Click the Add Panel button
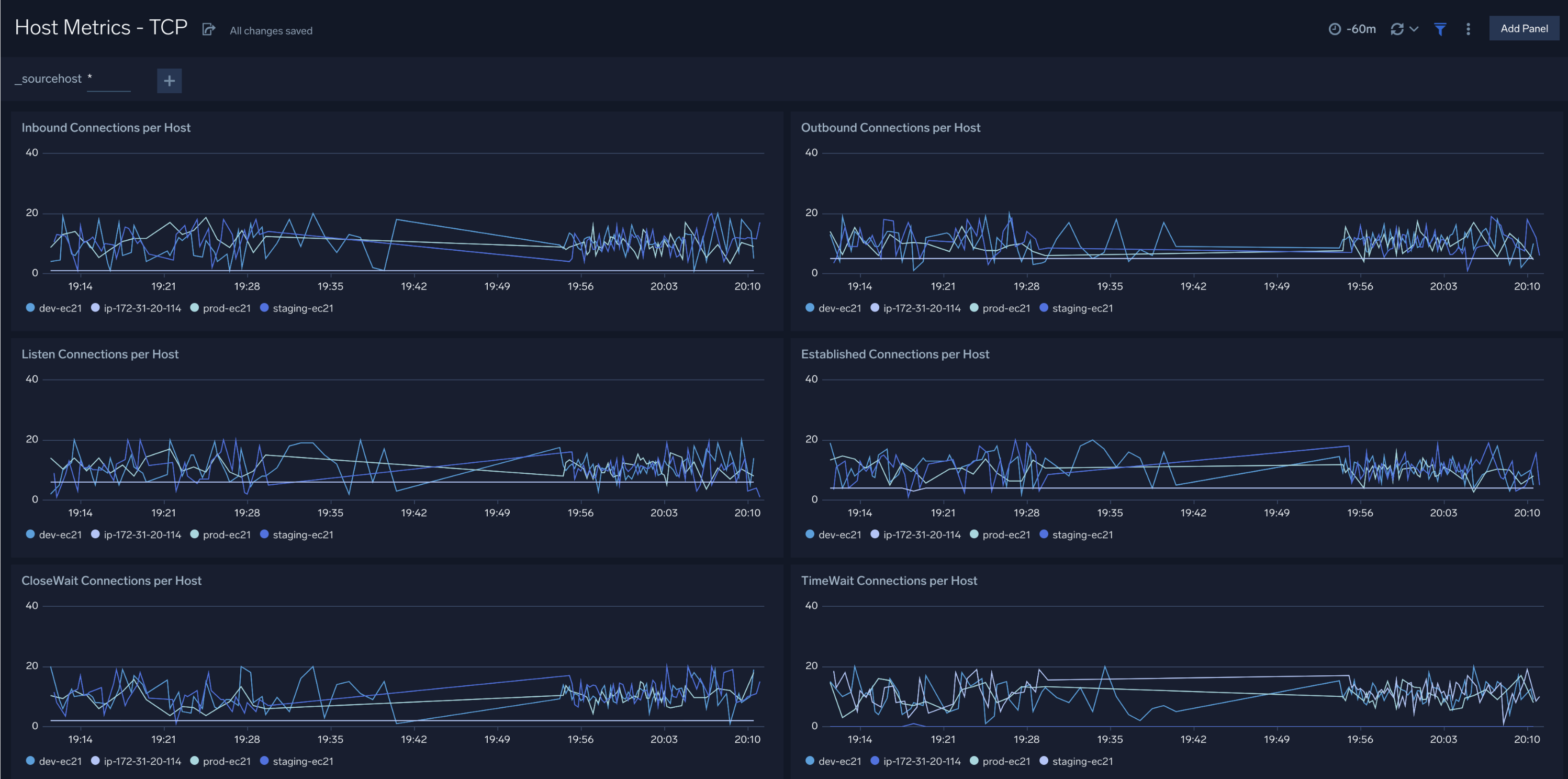The width and height of the screenshot is (1568, 779). (x=1524, y=28)
